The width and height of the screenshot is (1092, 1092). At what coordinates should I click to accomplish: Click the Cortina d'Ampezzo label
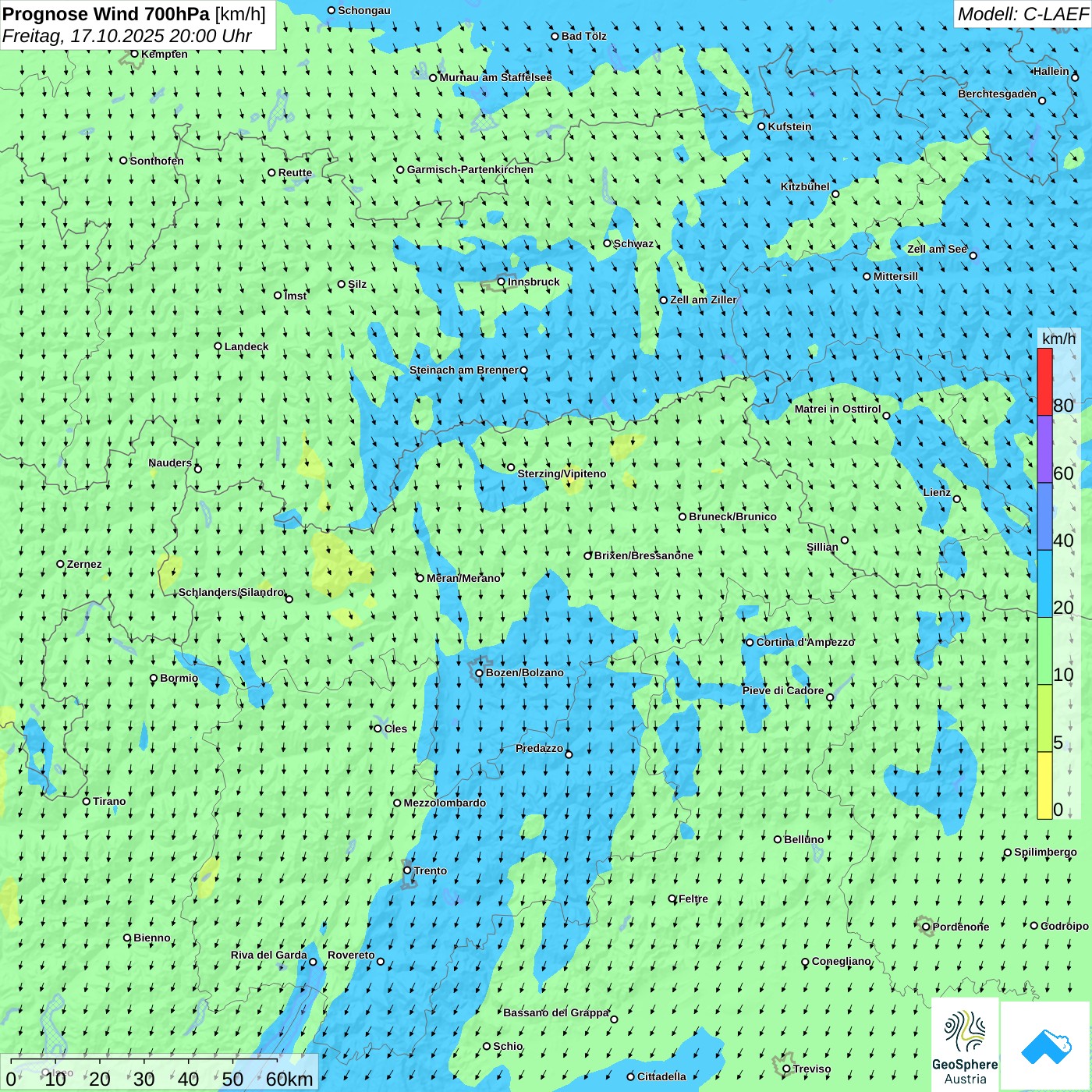pos(805,642)
